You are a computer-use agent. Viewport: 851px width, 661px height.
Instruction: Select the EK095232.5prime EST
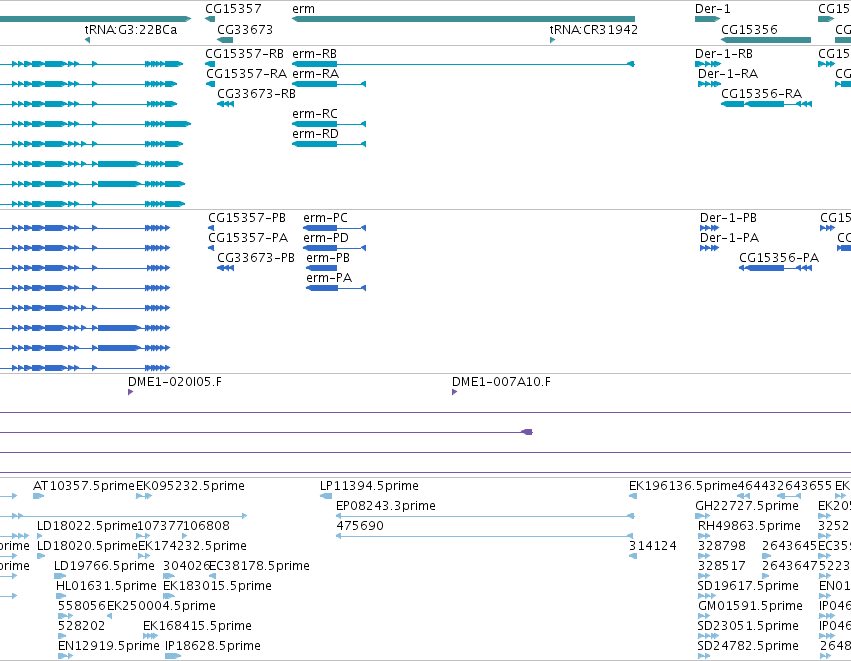point(144,495)
